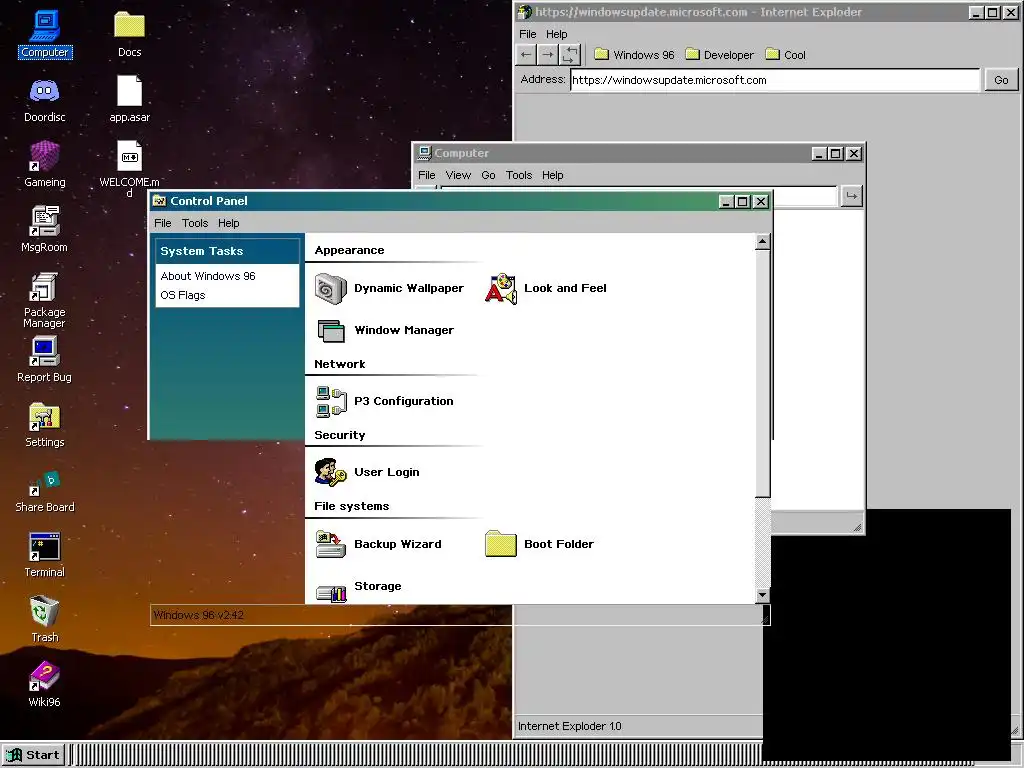Open User Login security applet
This screenshot has width=1024, height=768.
tap(367, 472)
